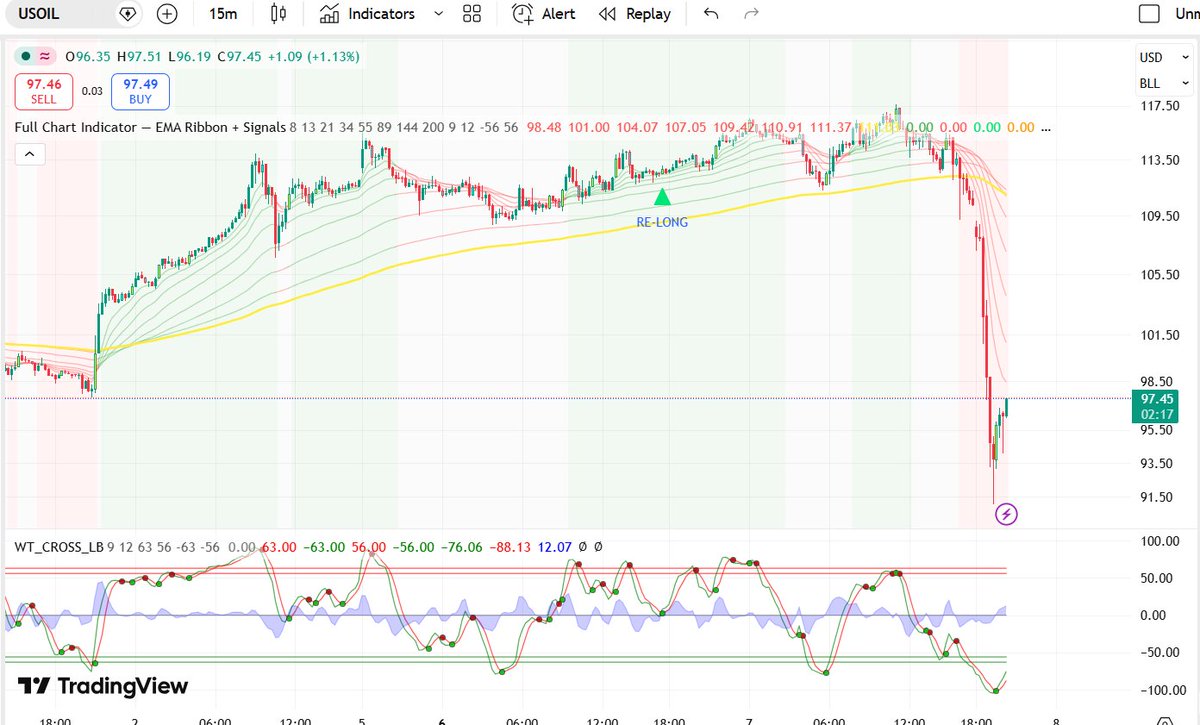Create an Alert
This screenshot has height=725, width=1200.
(x=544, y=14)
